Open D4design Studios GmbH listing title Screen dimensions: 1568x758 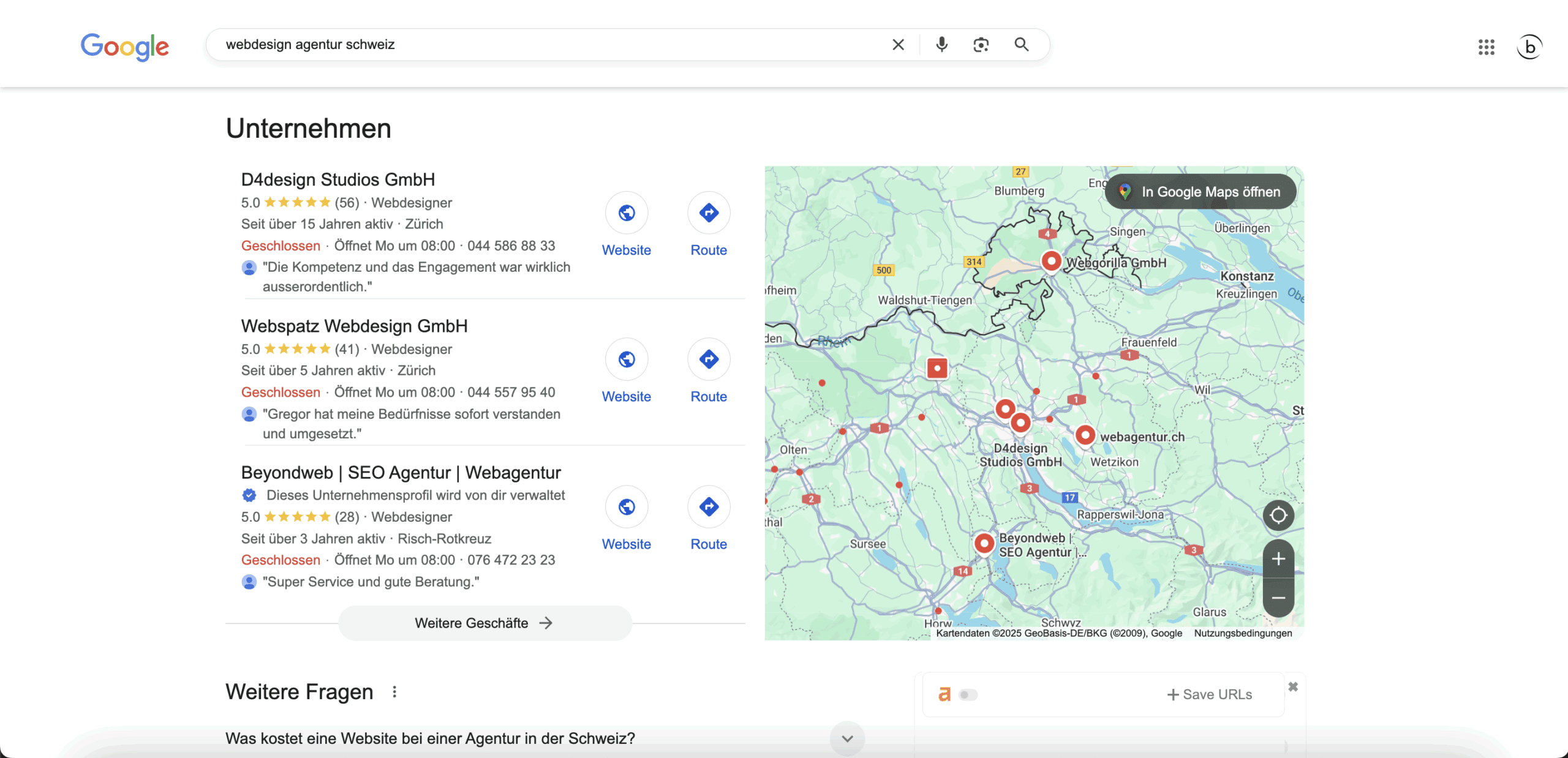(x=338, y=179)
